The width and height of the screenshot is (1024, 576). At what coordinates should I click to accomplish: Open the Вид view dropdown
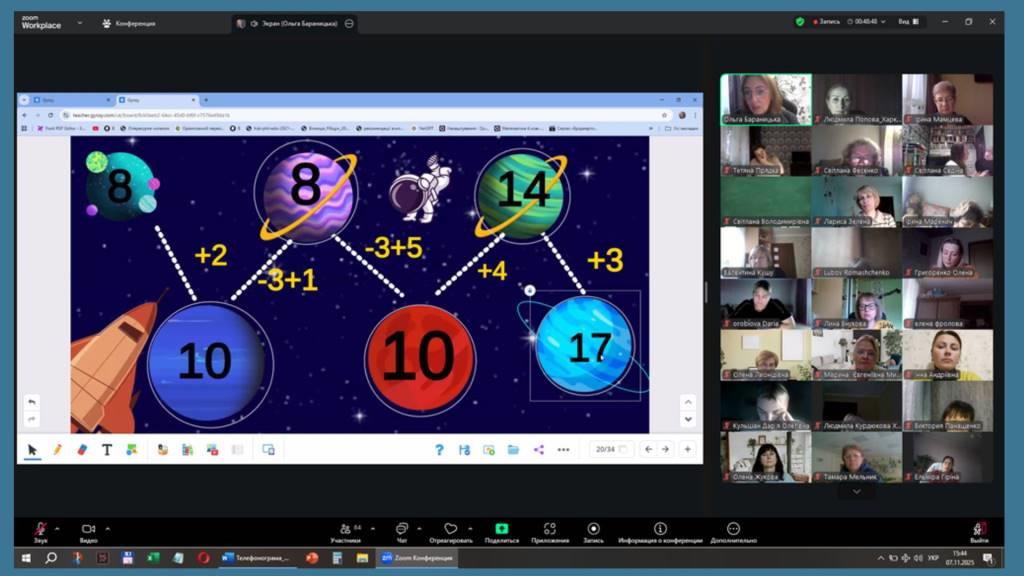pyautogui.click(x=907, y=22)
